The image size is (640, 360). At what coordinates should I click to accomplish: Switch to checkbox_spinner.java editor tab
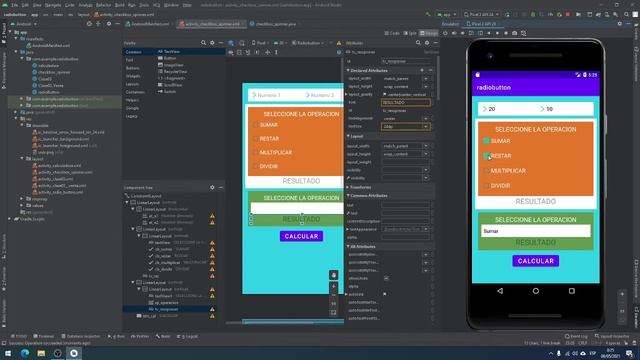[x=273, y=24]
